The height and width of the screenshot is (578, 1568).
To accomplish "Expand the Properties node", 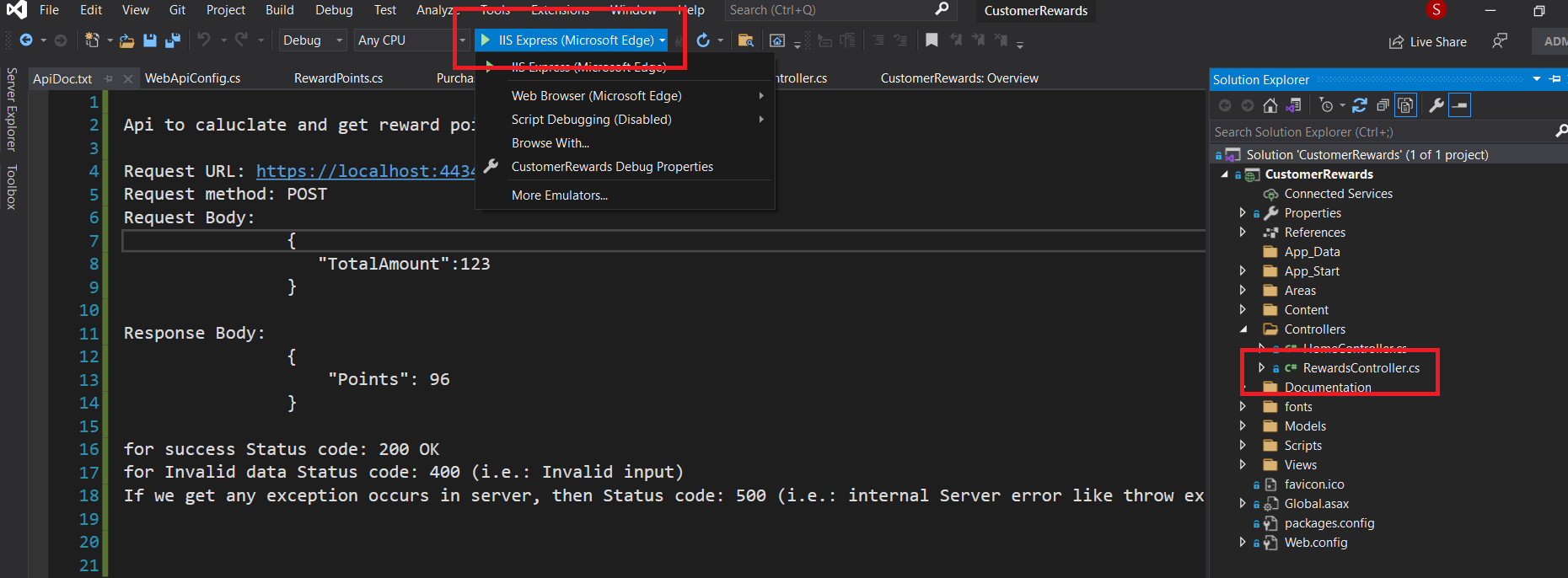I will [1243, 213].
